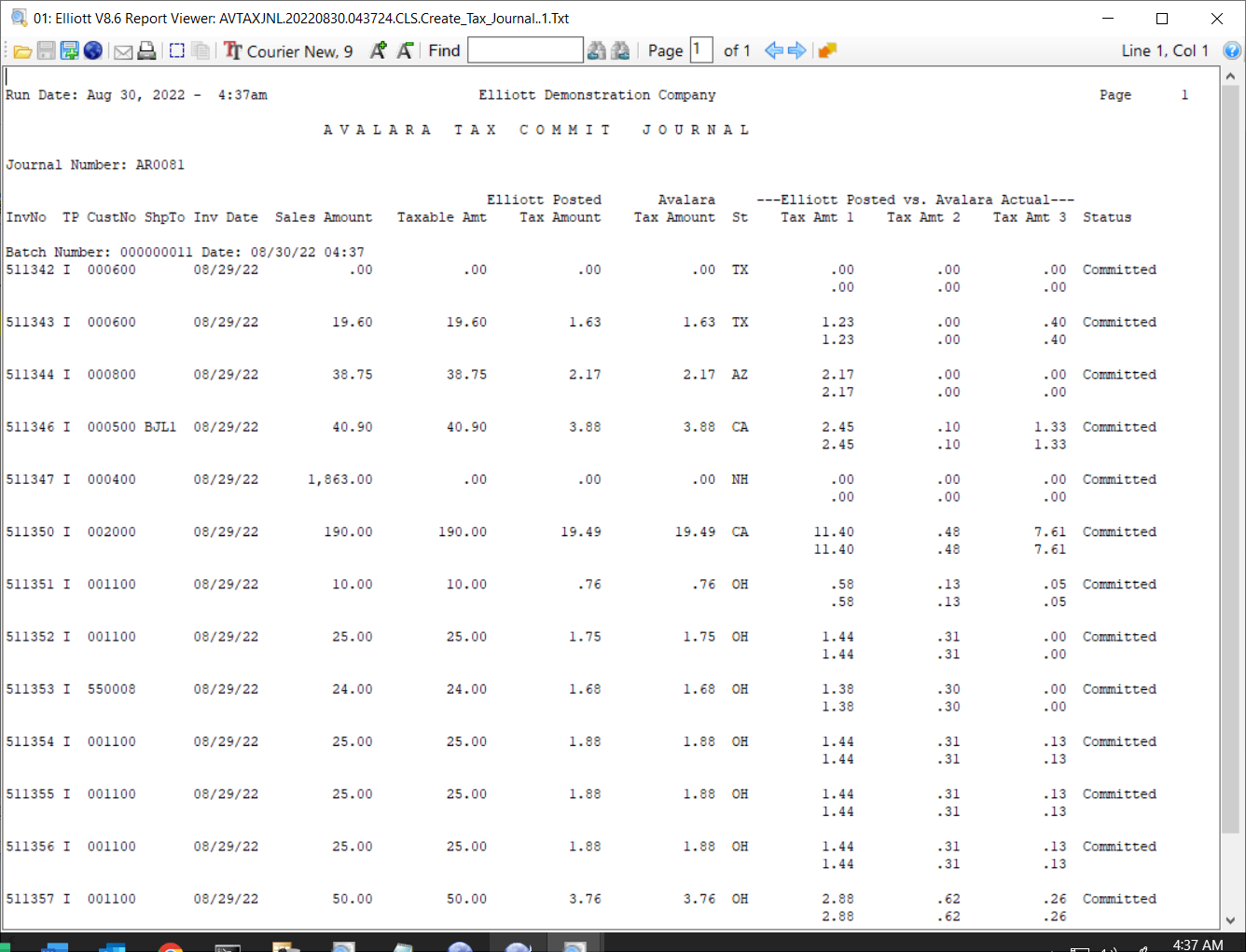
Task: Click the 'Line 1, Col 1' status text
Action: click(1165, 51)
